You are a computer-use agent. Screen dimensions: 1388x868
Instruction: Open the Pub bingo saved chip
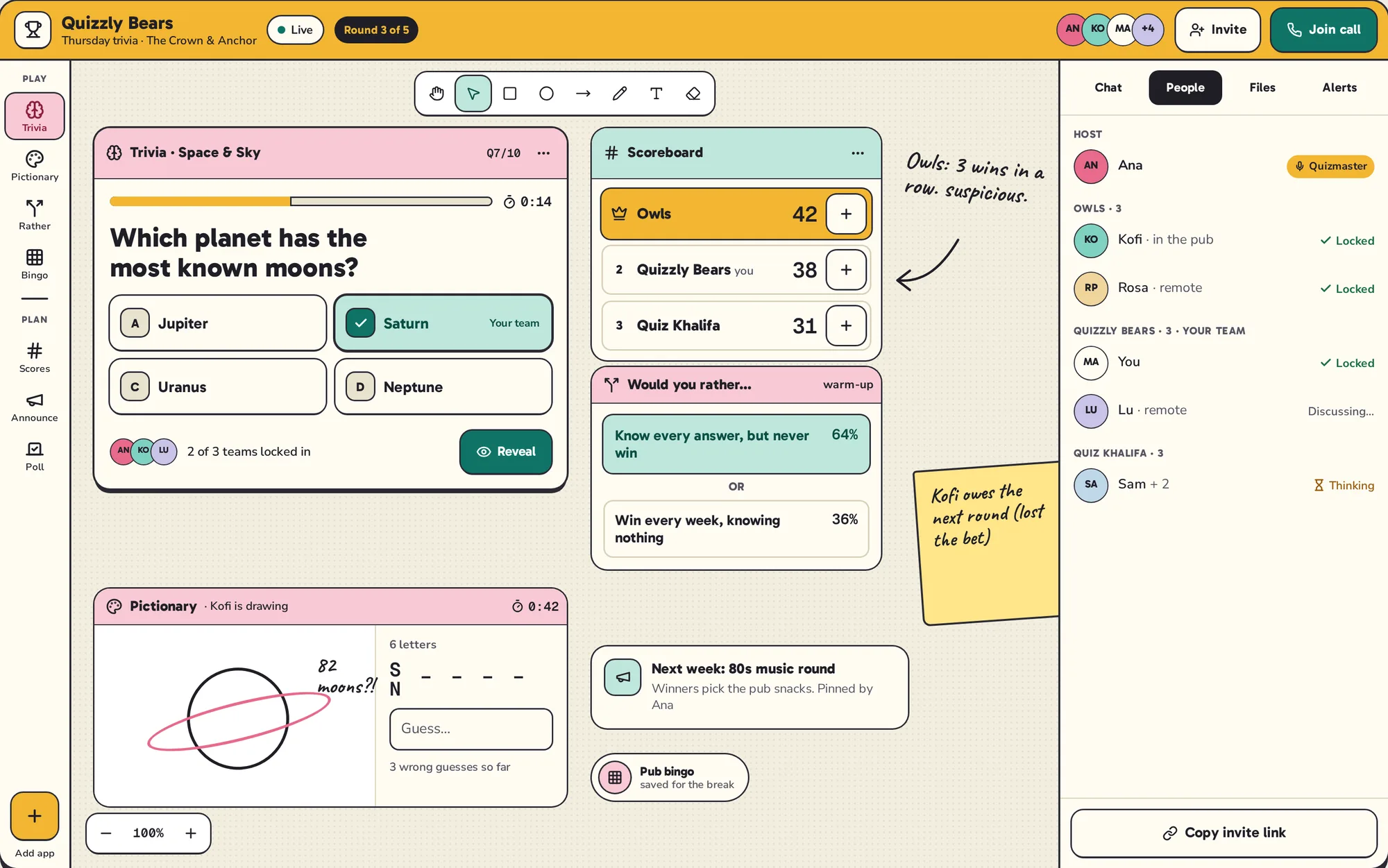[x=670, y=778]
